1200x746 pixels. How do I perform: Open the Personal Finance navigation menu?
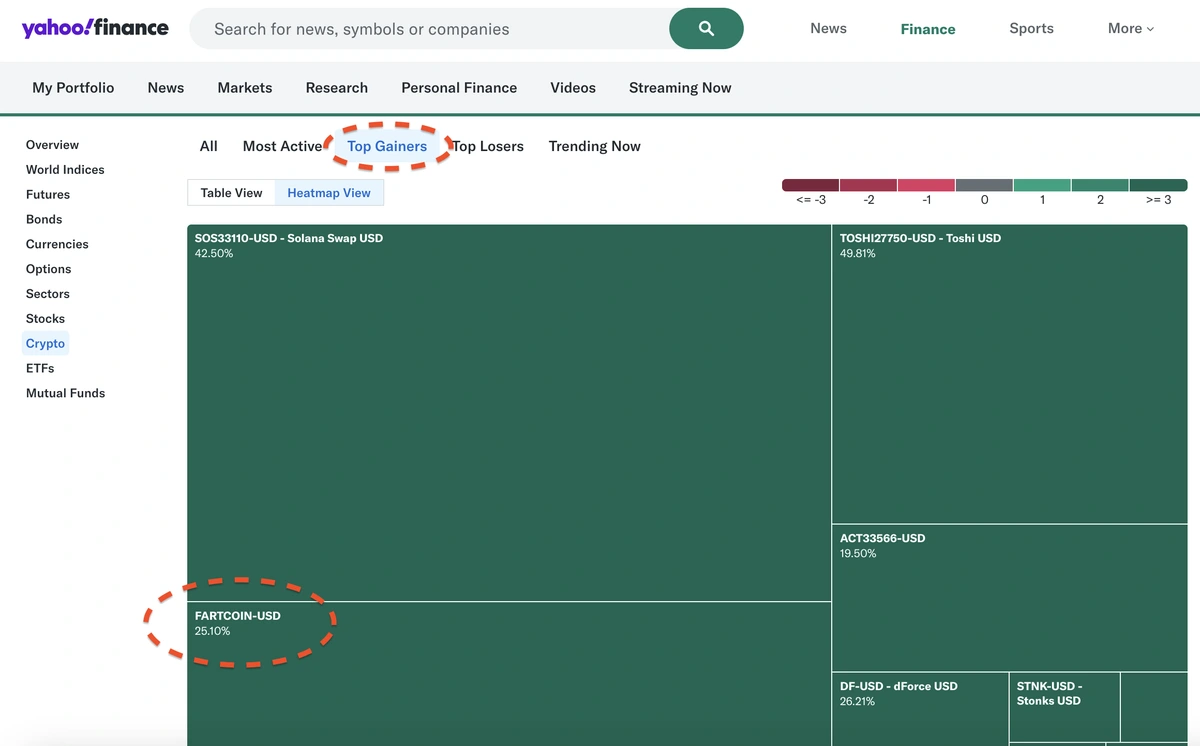coord(459,88)
